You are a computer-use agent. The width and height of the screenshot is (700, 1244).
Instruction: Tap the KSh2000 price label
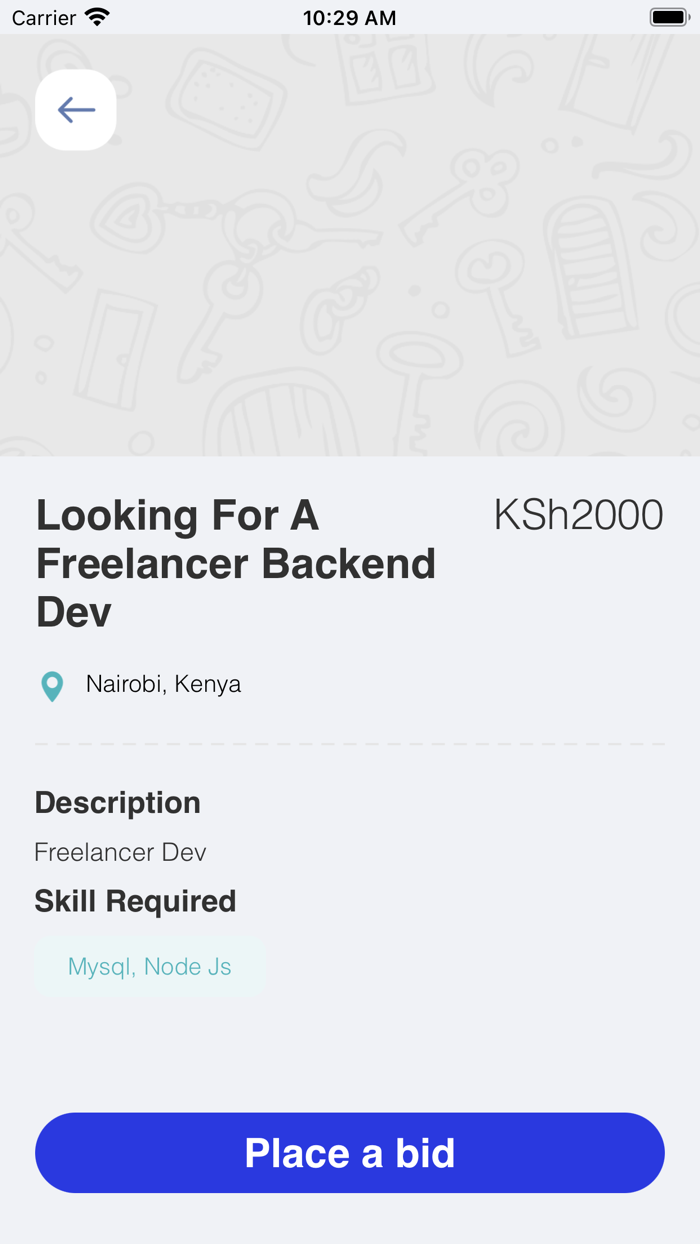point(578,515)
